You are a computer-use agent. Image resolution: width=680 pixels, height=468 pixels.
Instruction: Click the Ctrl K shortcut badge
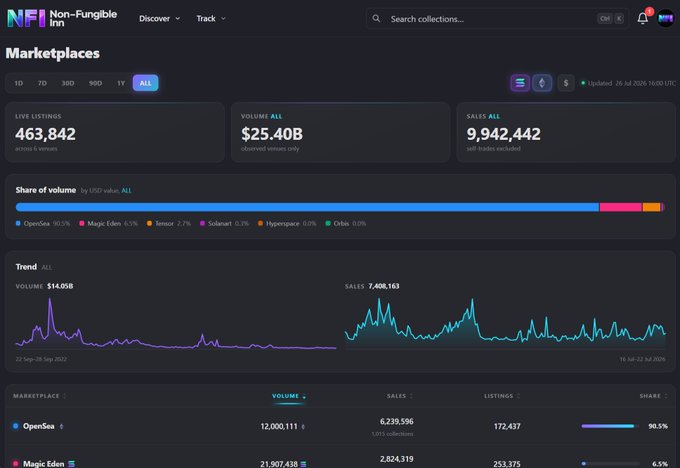point(611,19)
